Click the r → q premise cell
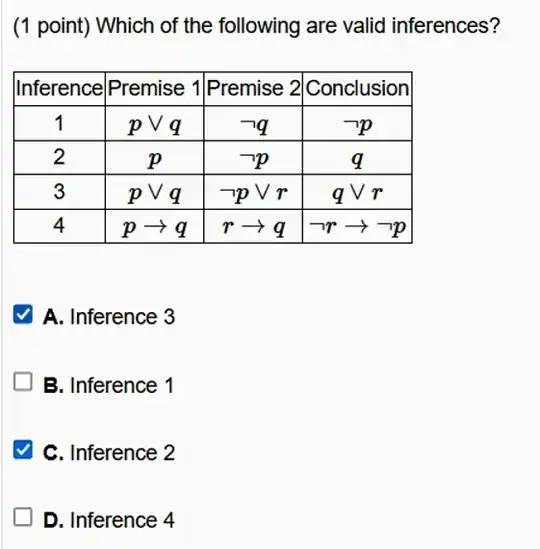The image size is (540, 549). pos(253,226)
